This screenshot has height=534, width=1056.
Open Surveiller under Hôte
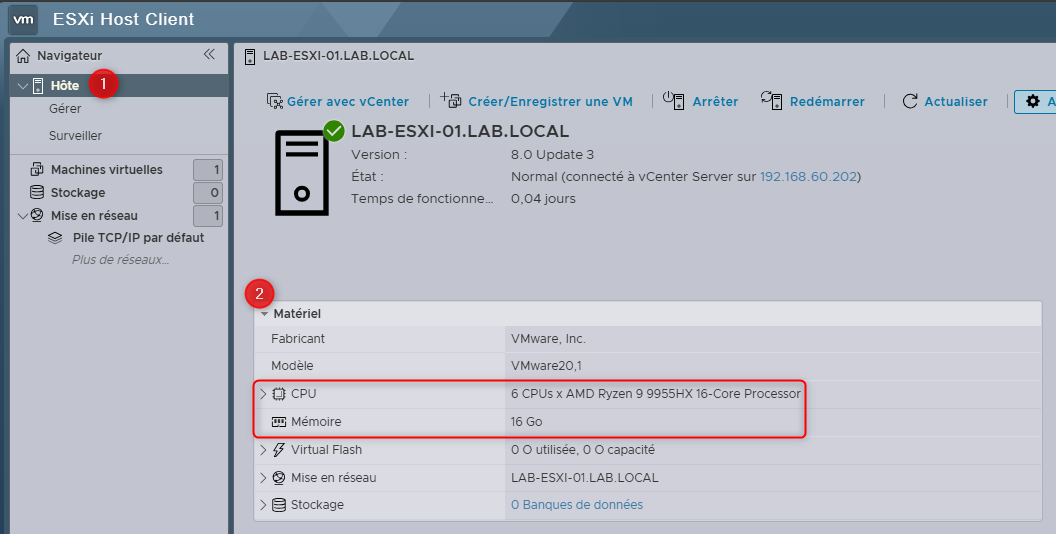(x=75, y=135)
